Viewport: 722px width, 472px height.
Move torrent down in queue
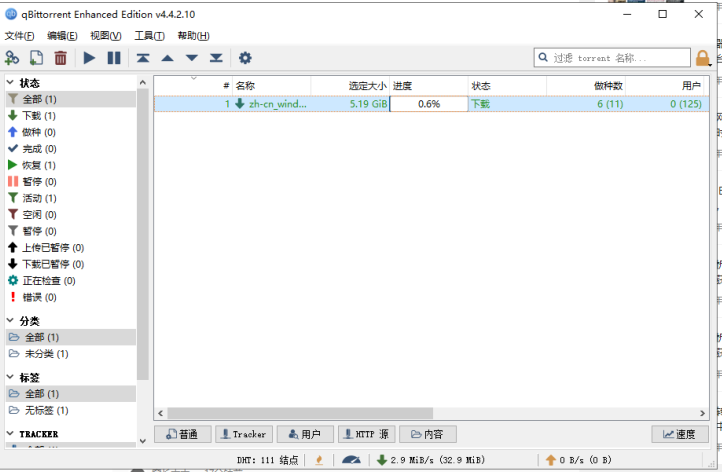pyautogui.click(x=192, y=58)
